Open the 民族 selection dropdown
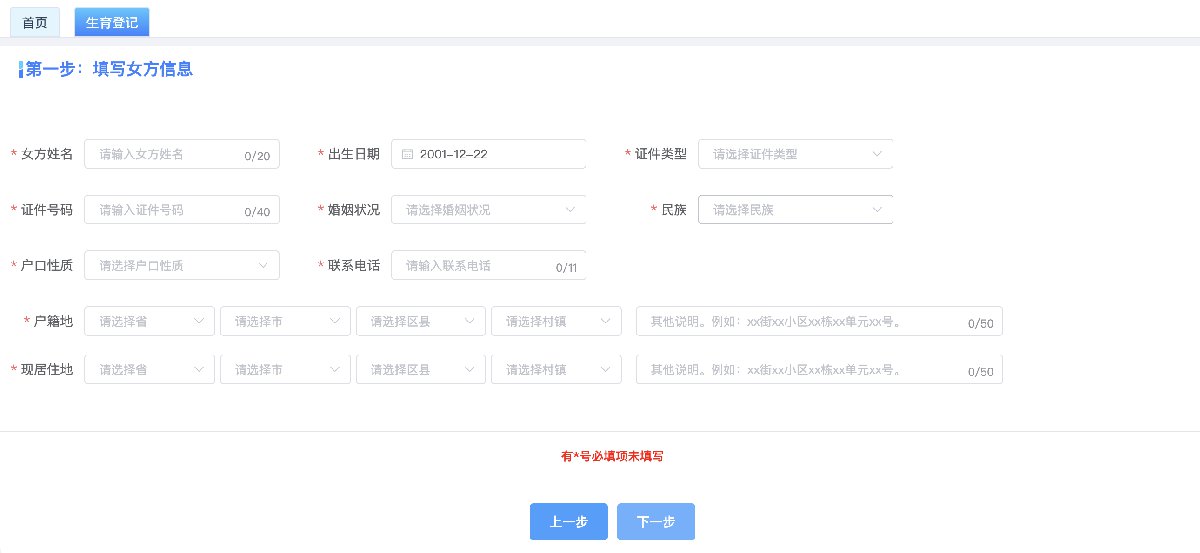 point(795,210)
